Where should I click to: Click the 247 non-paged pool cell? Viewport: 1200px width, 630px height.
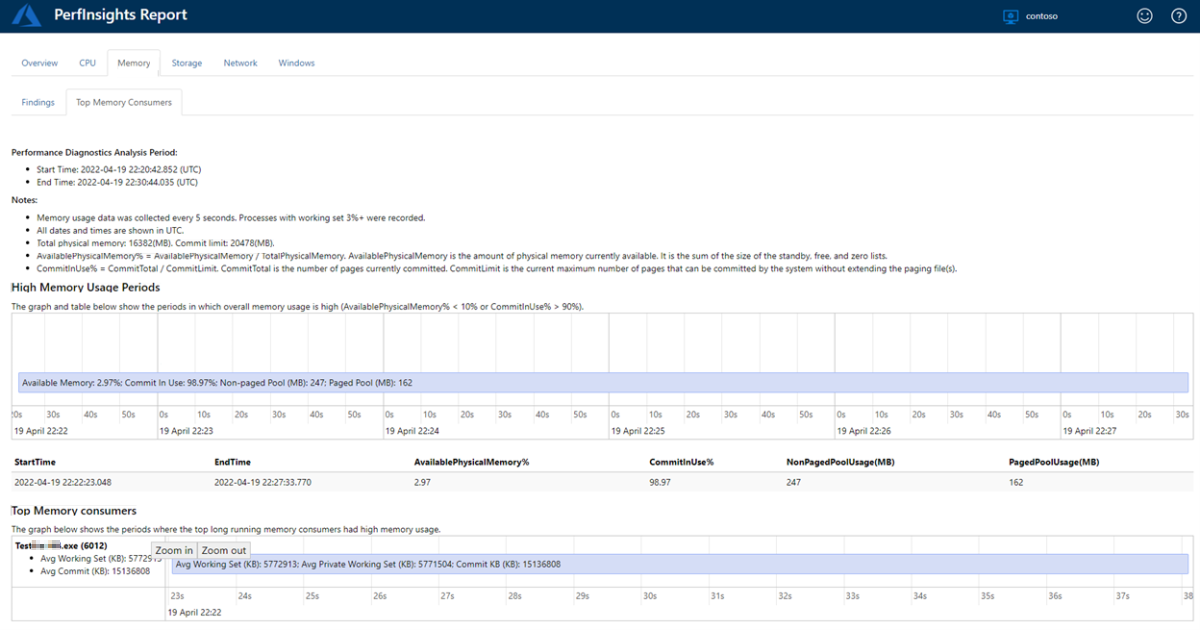794,481
